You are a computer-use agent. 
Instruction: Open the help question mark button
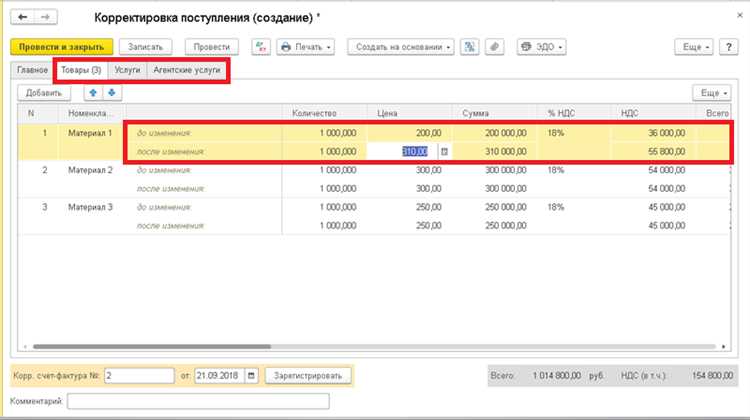pyautogui.click(x=731, y=47)
